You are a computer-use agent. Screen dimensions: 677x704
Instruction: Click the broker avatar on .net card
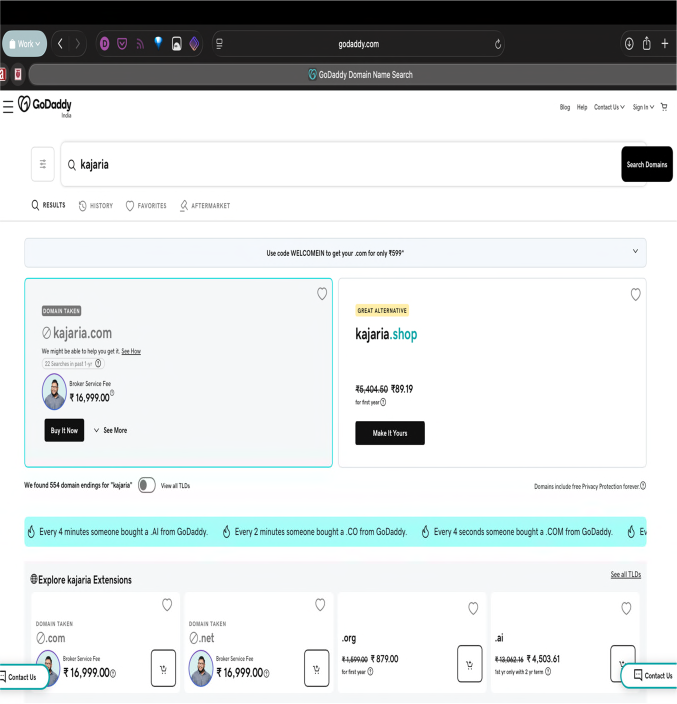(x=201, y=669)
